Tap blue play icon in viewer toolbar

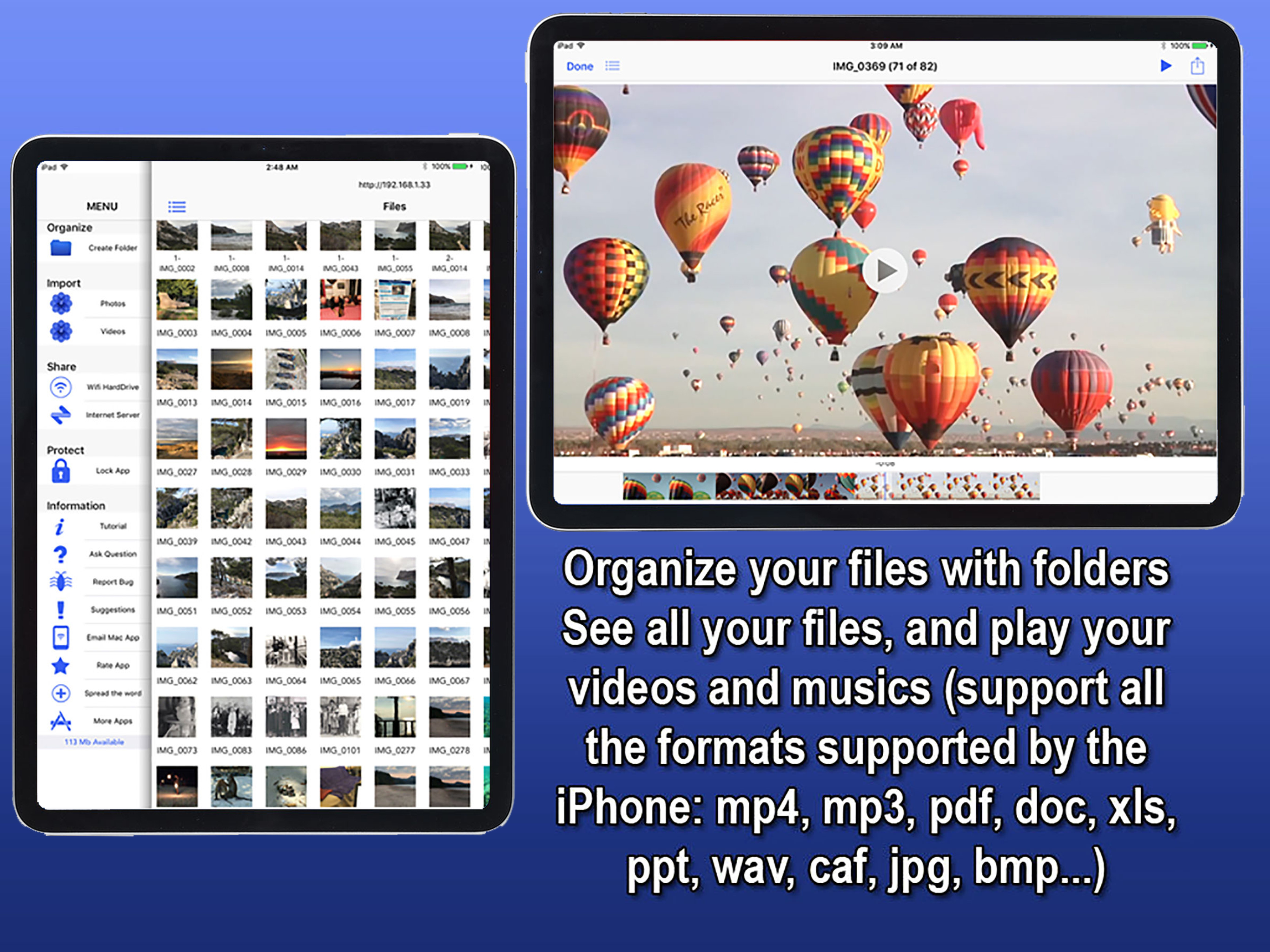[1165, 66]
